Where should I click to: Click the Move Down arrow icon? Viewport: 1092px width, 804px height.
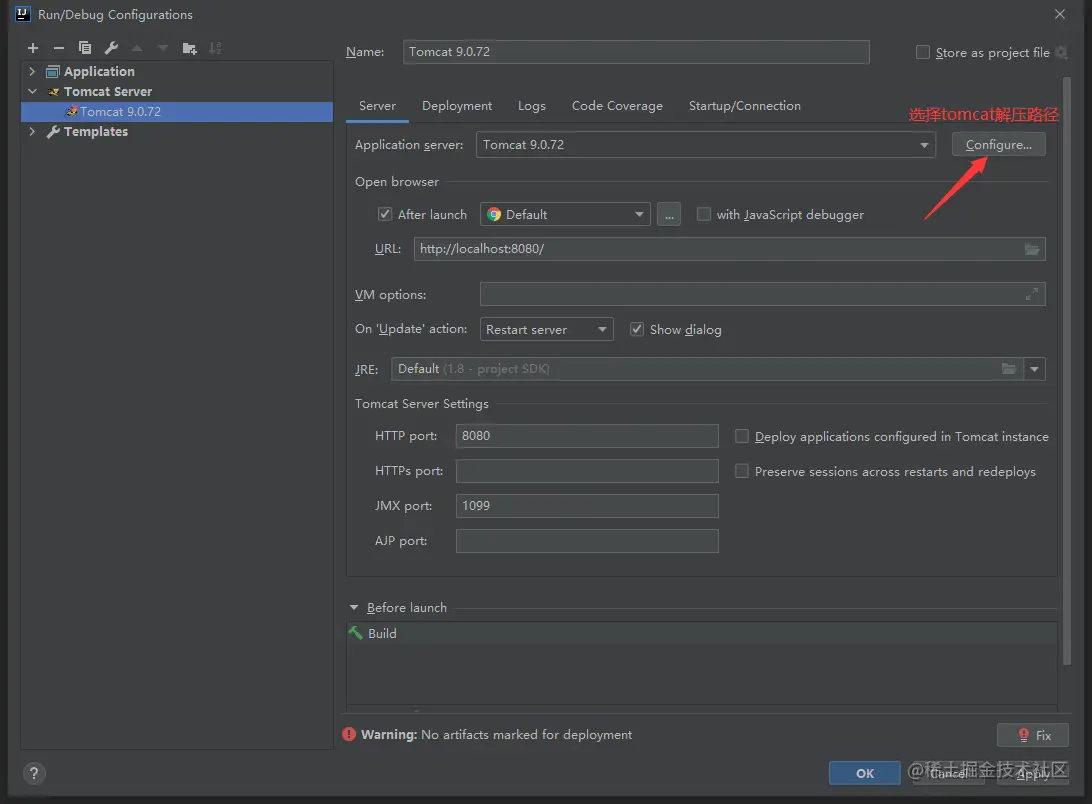(x=163, y=48)
